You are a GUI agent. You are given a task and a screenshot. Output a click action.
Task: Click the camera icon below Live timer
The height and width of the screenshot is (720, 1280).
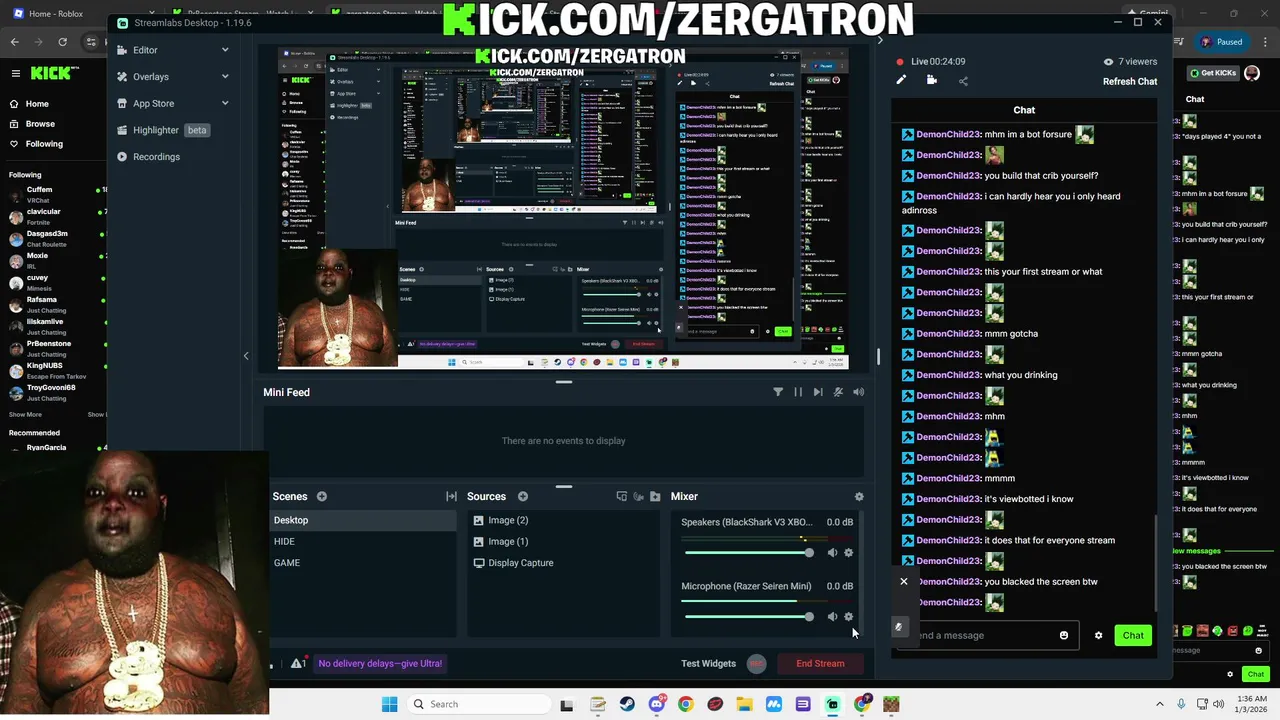click(932, 81)
